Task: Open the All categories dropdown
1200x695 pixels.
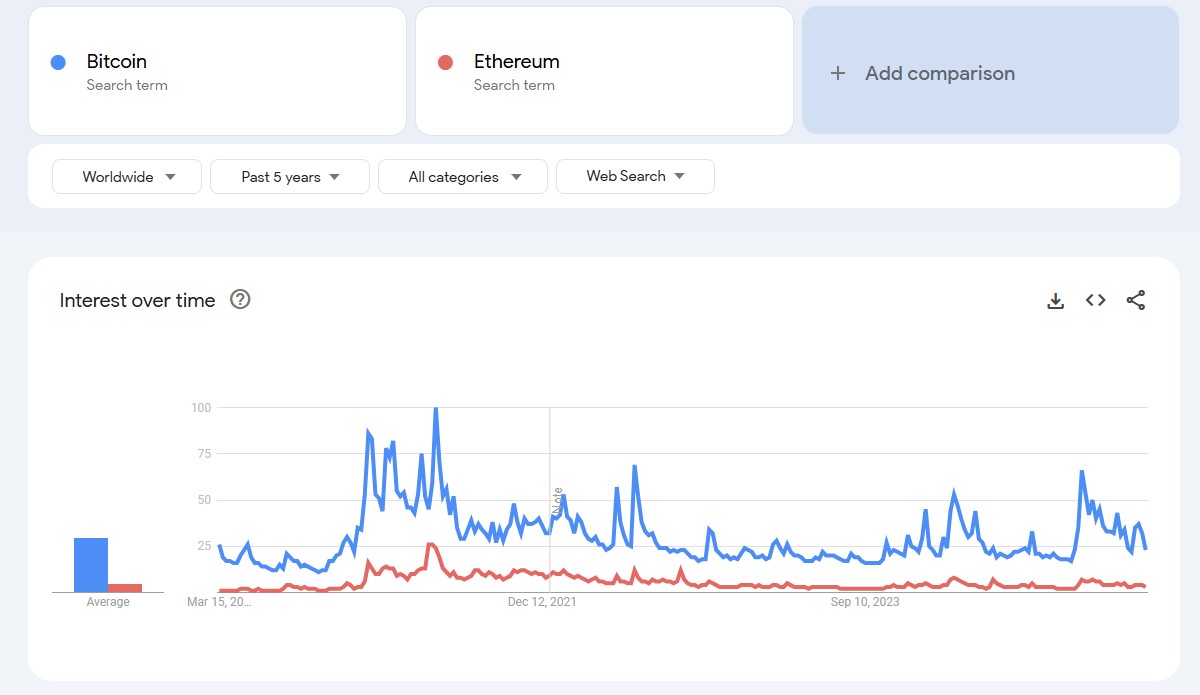Action: click(x=462, y=176)
